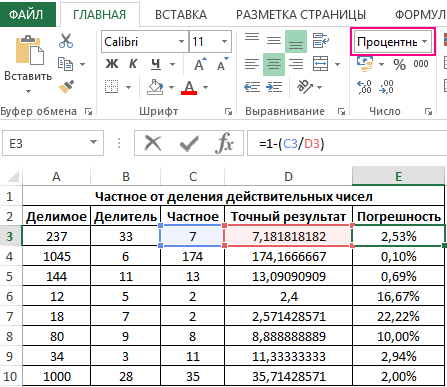Increase decimal places icon
447x387 pixels.
(364, 87)
